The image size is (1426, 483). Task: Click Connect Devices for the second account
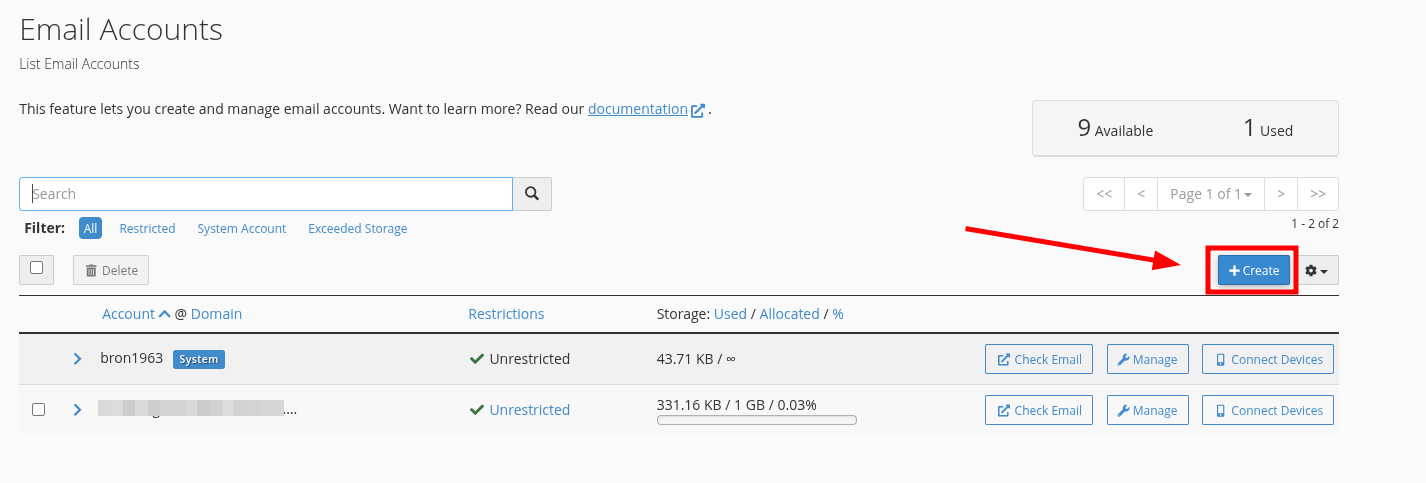tap(1268, 410)
